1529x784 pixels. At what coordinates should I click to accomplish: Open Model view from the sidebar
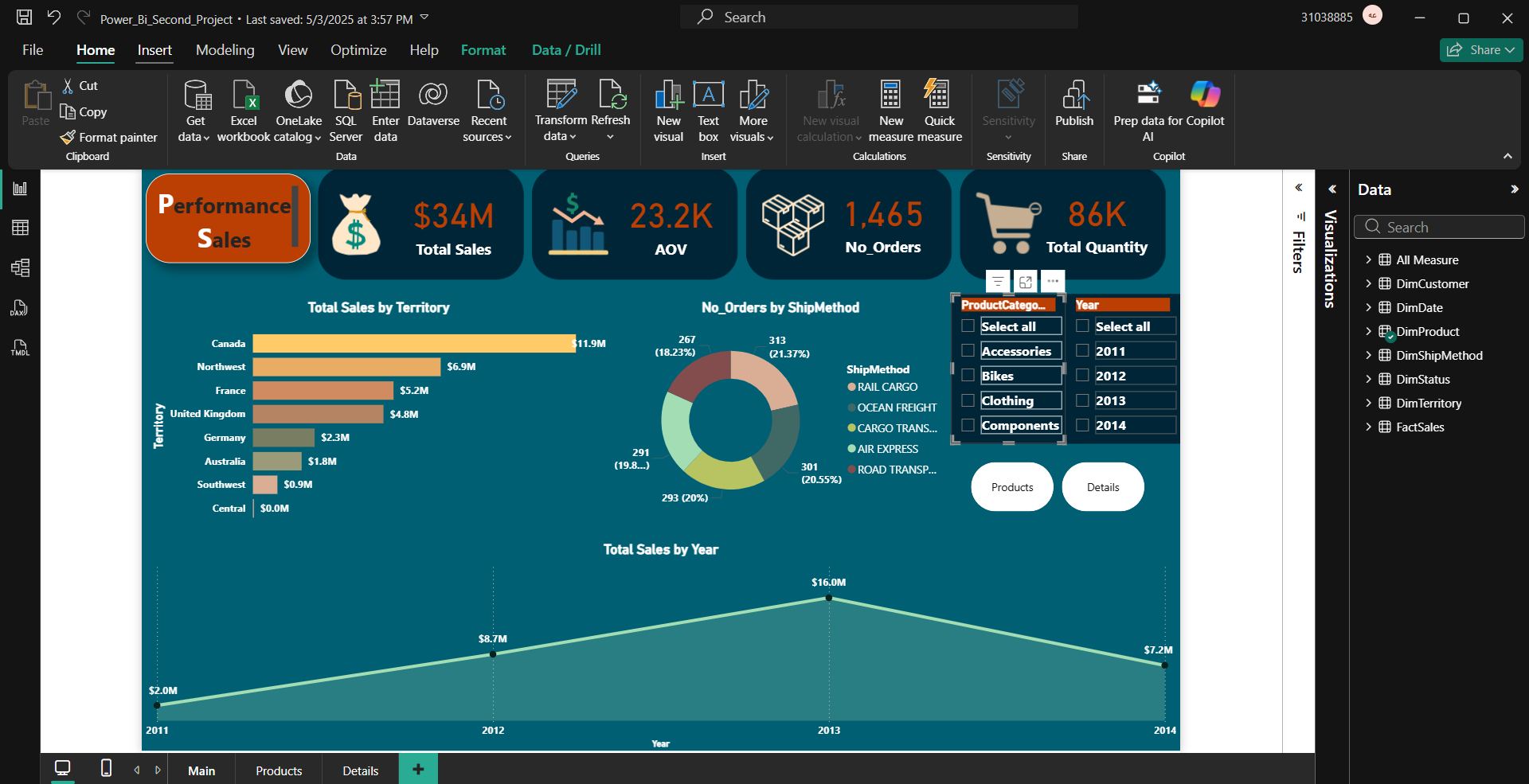(21, 268)
